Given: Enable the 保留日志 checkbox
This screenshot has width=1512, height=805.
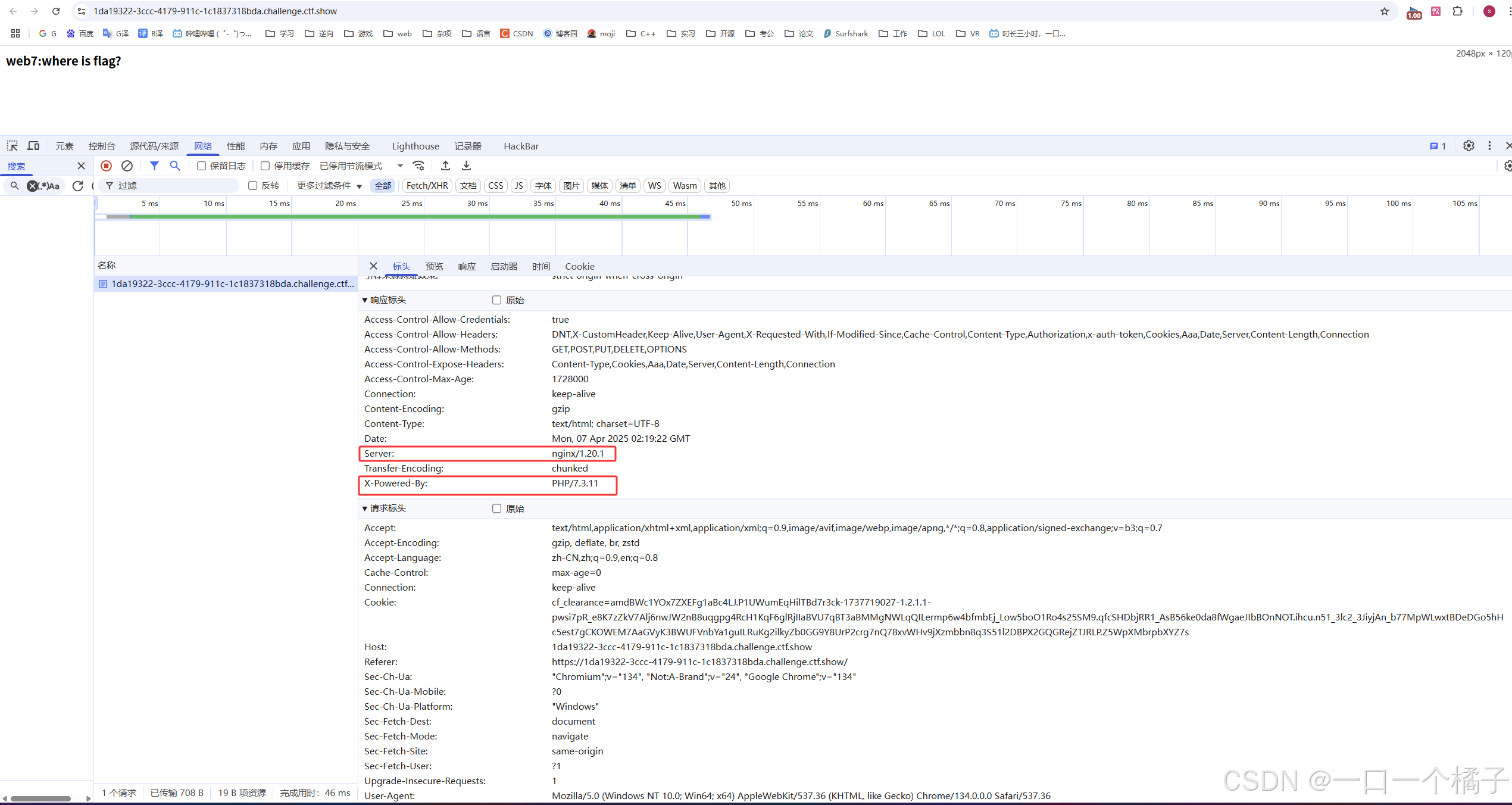Looking at the screenshot, I should pyautogui.click(x=202, y=166).
